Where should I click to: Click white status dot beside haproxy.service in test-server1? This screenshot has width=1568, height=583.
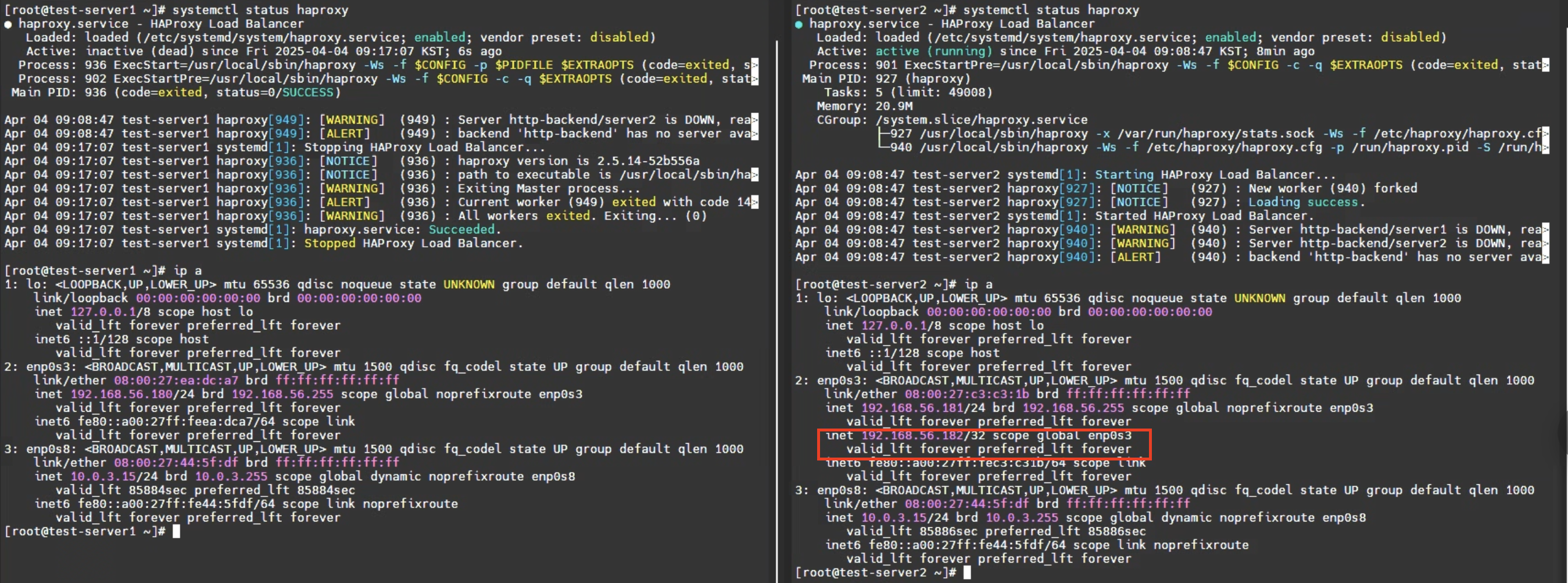tap(8, 24)
